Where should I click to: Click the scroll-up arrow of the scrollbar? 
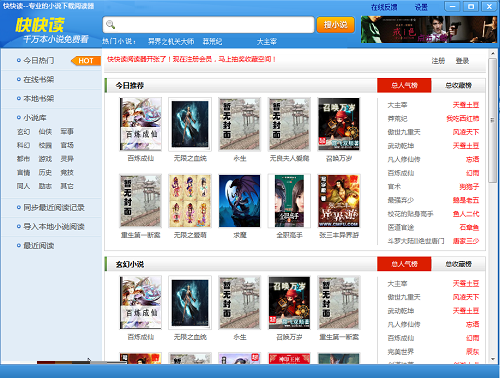point(493,53)
